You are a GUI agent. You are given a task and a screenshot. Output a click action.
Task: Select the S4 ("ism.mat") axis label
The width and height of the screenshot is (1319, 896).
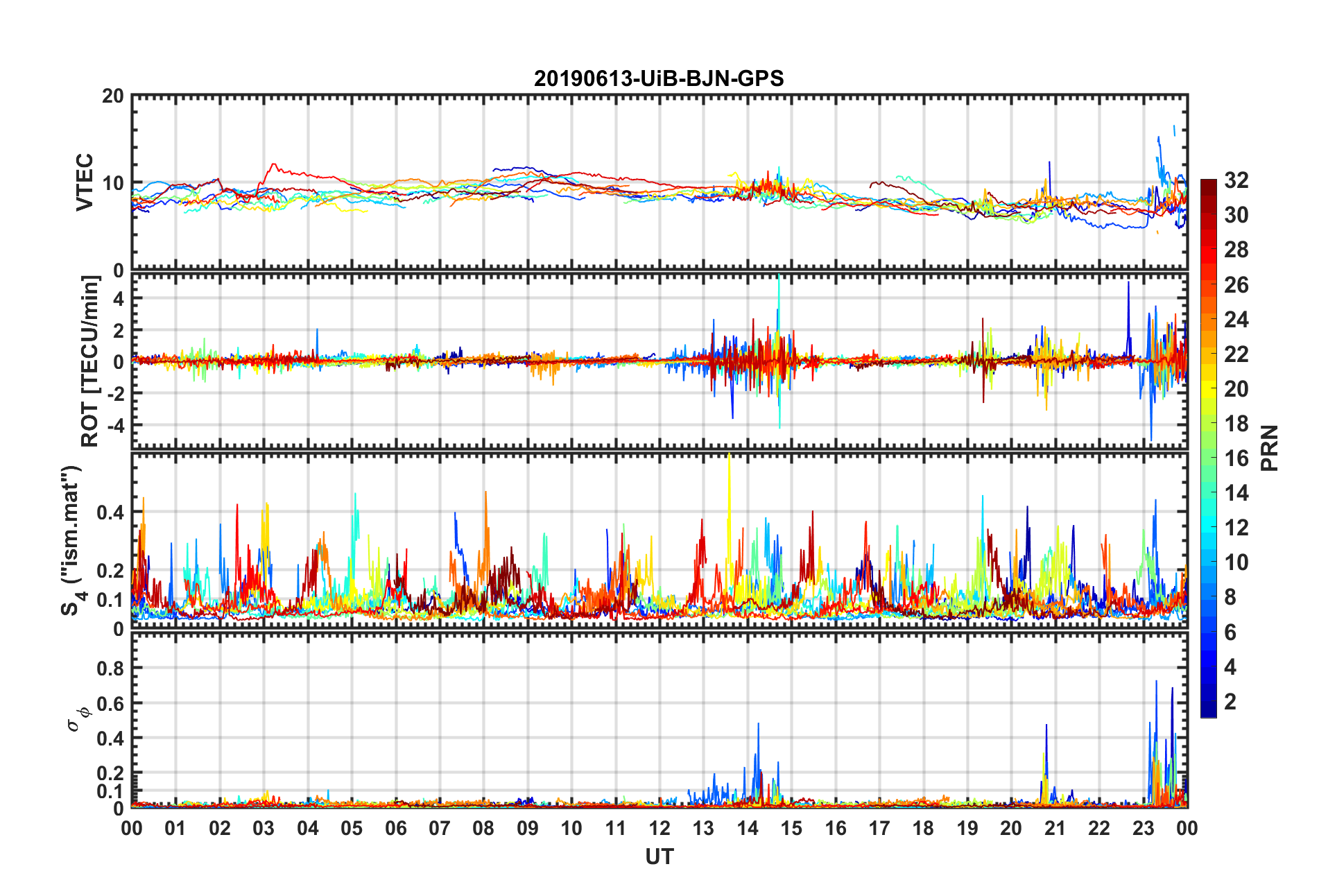(x=71, y=541)
